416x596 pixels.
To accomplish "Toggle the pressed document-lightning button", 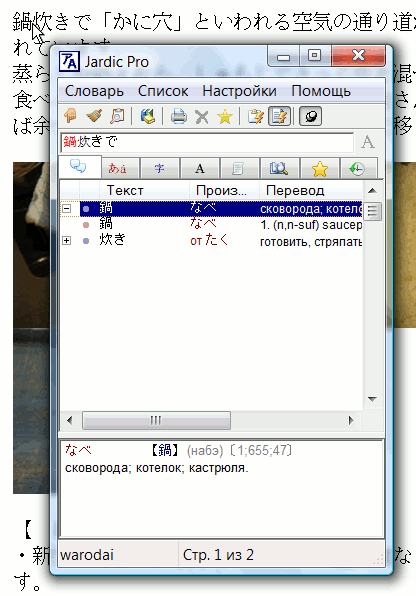I will tap(279, 116).
